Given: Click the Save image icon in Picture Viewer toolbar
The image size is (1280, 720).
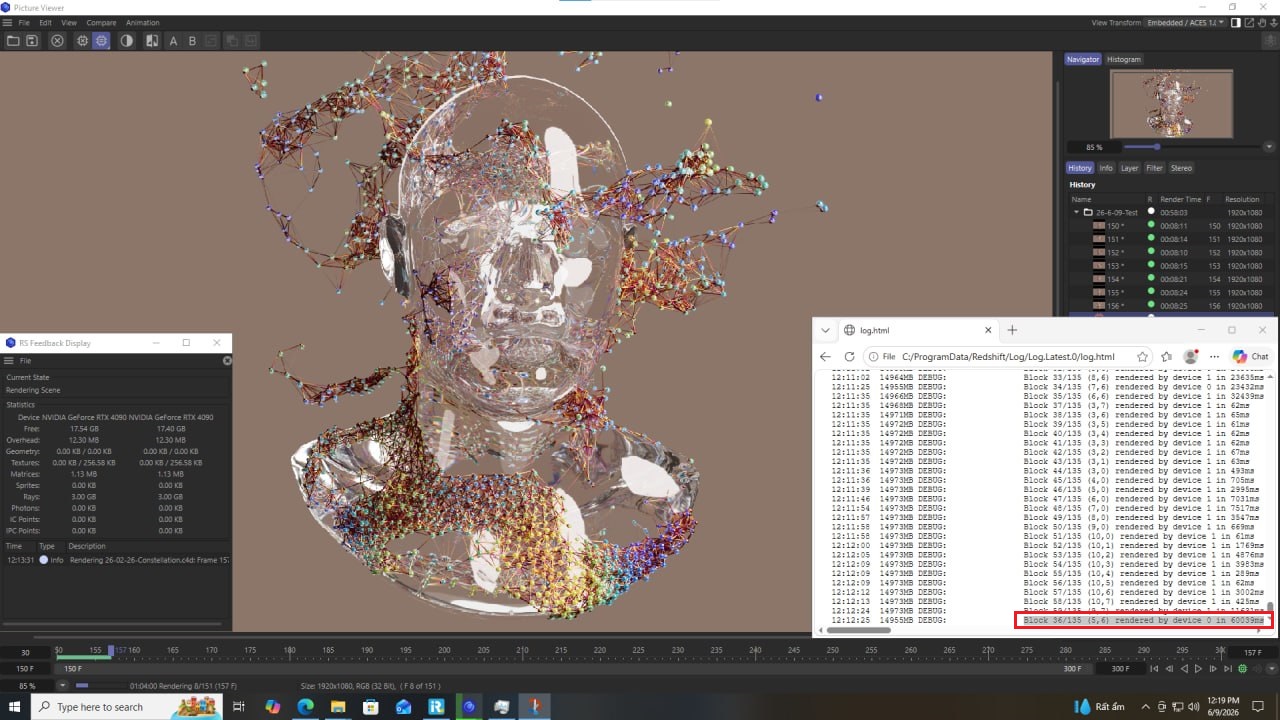Looking at the screenshot, I should pos(32,41).
